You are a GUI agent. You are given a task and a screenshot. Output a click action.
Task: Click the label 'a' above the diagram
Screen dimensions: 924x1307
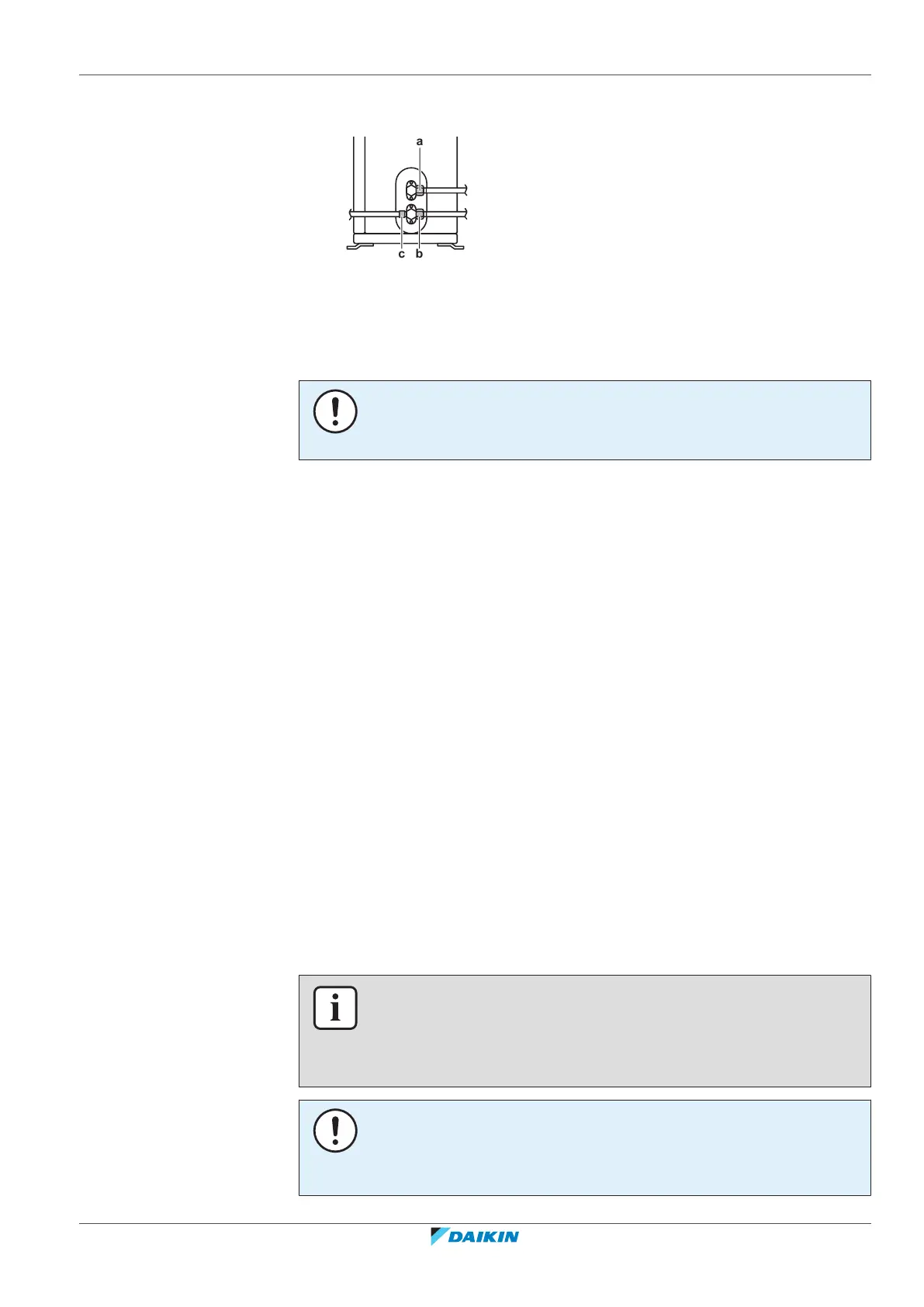coord(420,142)
